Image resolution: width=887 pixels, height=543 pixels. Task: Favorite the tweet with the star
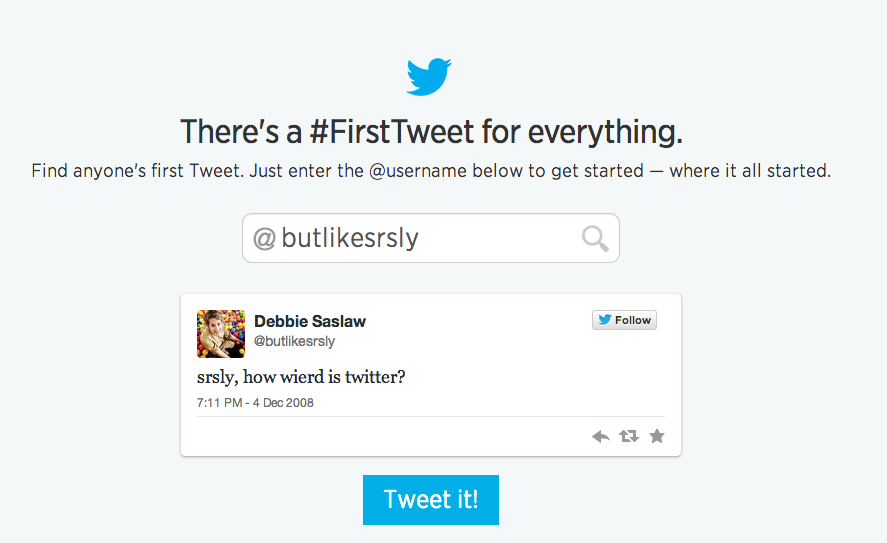[657, 436]
